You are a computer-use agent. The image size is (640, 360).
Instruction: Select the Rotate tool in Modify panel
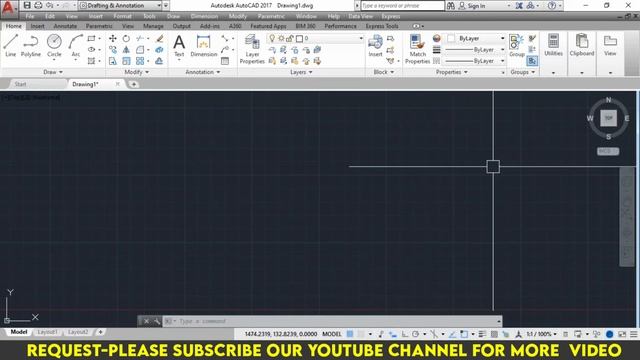tap(126, 38)
